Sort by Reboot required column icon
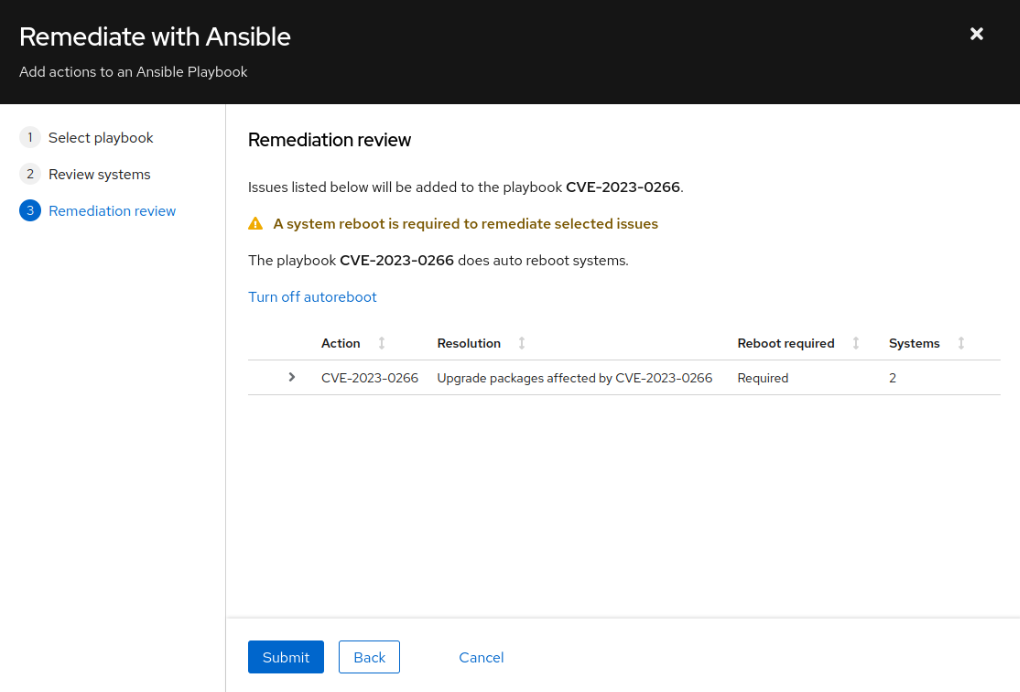1020x692 pixels. point(856,343)
